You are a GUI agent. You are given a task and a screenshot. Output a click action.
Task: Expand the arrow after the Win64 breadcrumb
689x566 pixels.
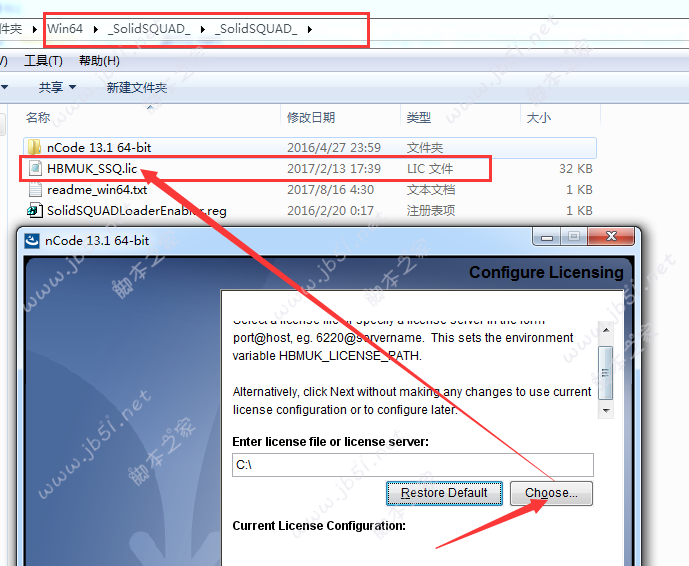(x=96, y=29)
